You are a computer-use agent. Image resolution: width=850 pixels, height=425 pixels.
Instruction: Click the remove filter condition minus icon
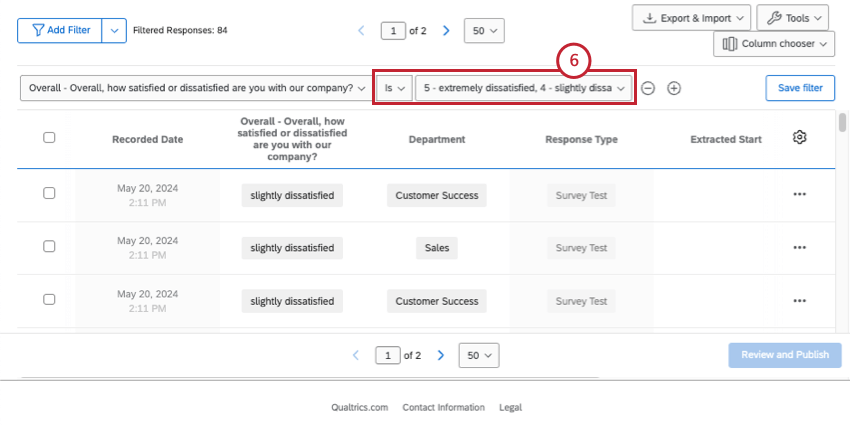click(x=648, y=88)
